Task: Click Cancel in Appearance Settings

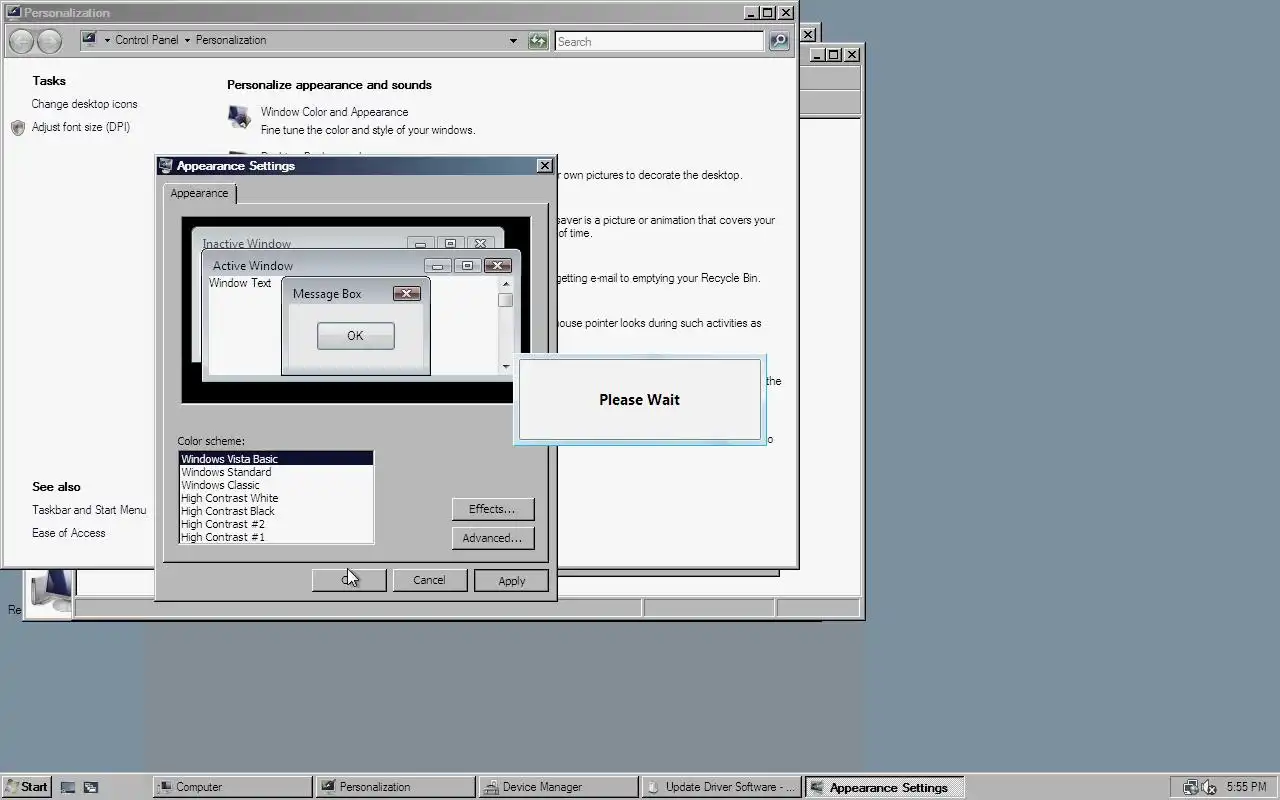Action: click(x=429, y=580)
